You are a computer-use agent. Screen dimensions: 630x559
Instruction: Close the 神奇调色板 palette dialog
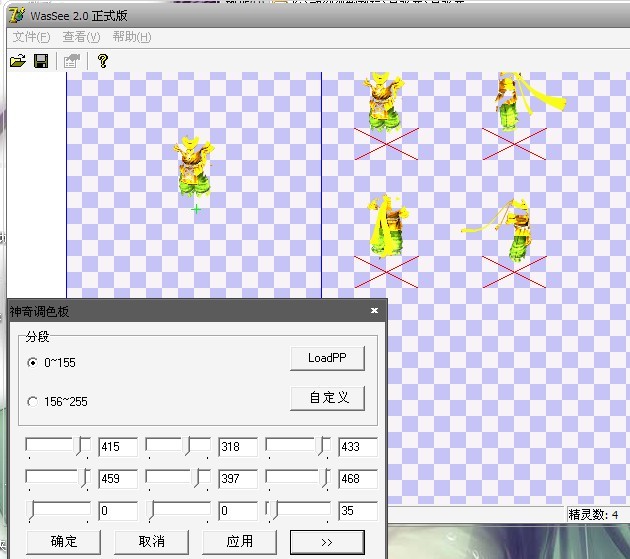pos(374,311)
